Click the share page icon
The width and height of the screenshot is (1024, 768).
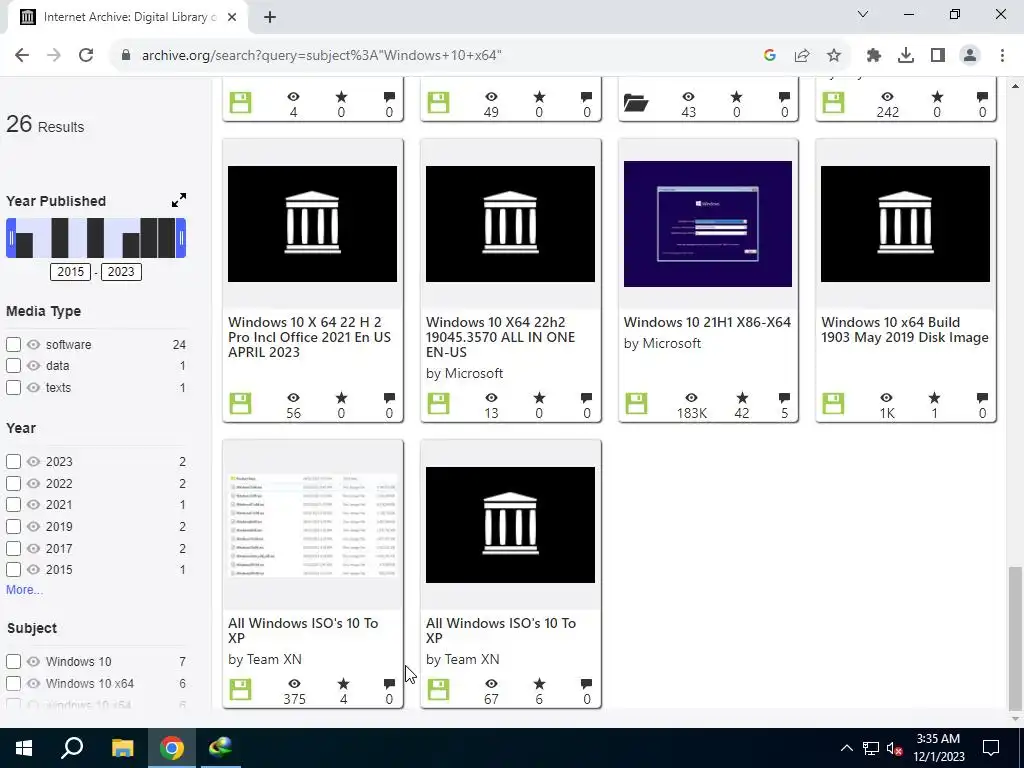tap(802, 56)
